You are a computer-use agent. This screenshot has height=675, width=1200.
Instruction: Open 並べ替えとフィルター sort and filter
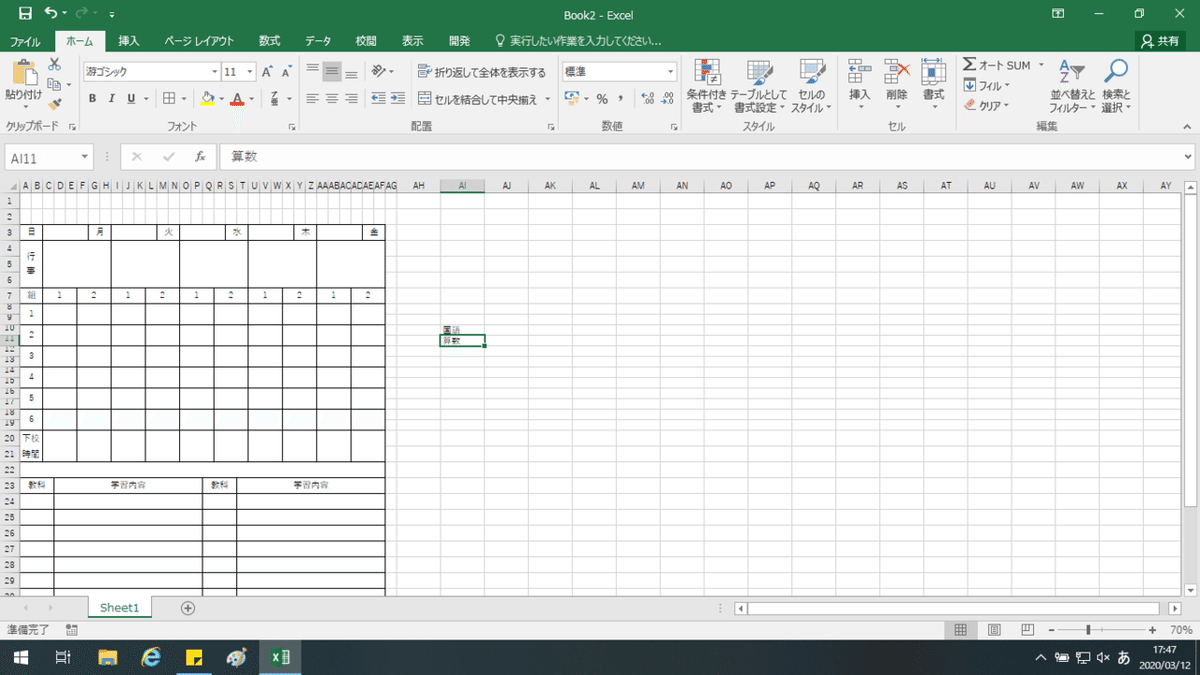click(1071, 86)
